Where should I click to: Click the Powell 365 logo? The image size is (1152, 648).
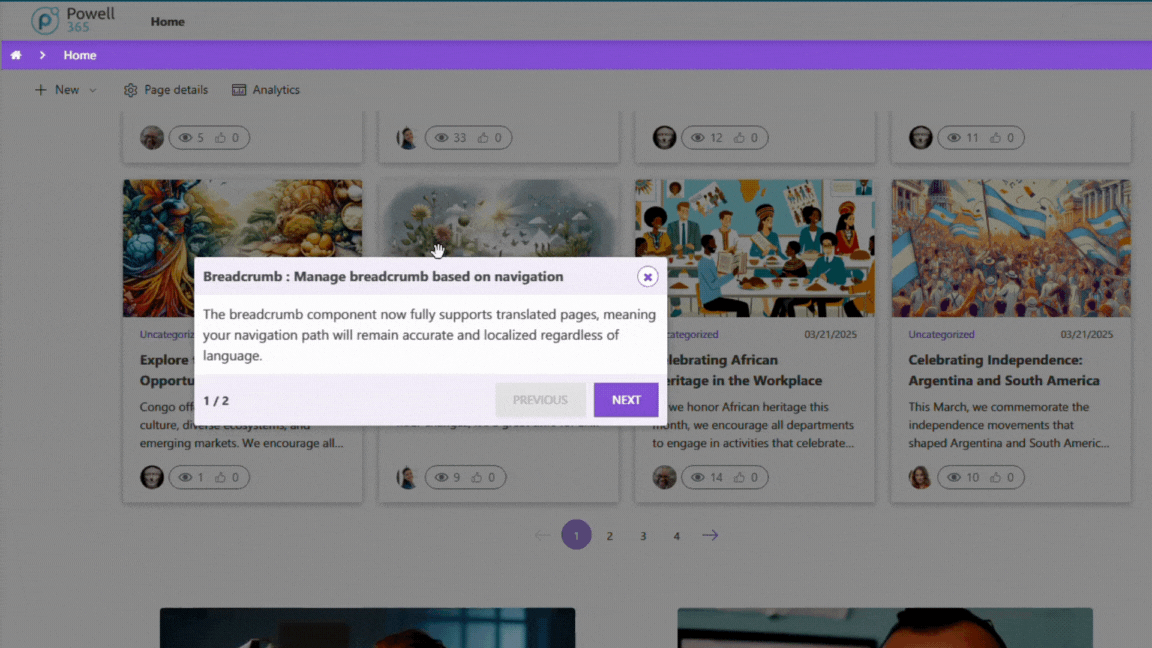click(73, 20)
